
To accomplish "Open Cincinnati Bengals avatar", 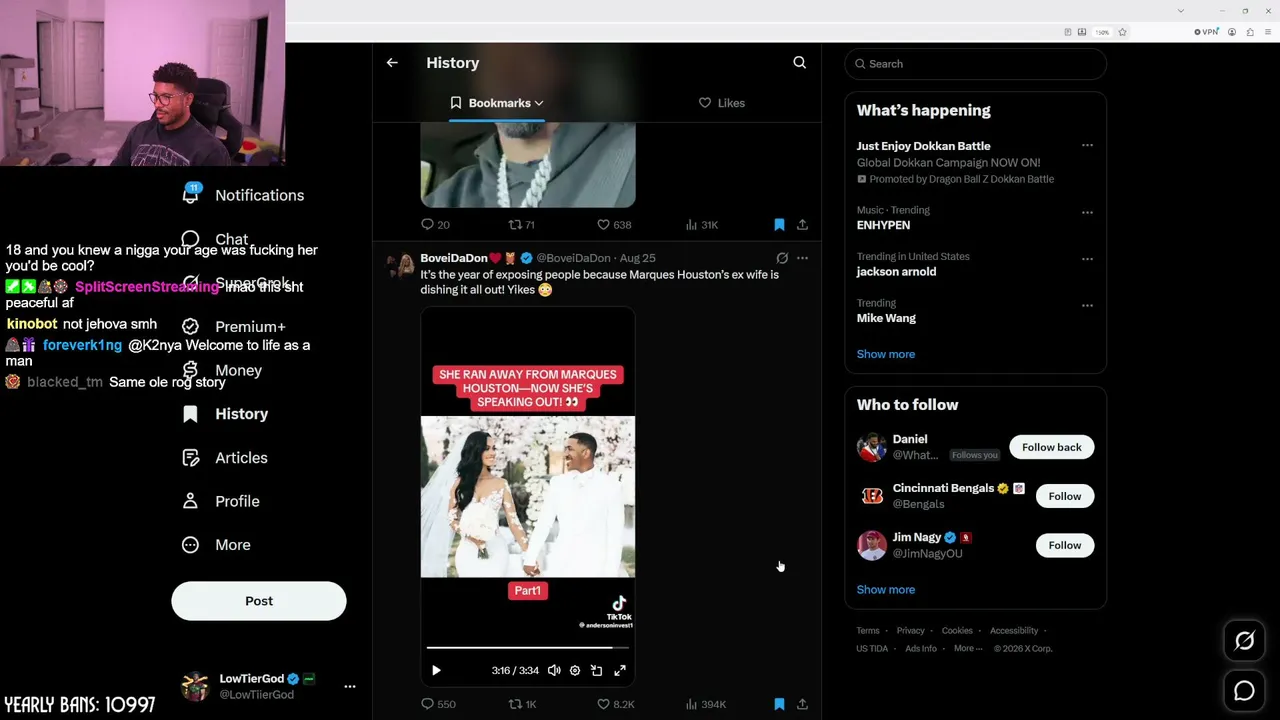I will point(872,496).
